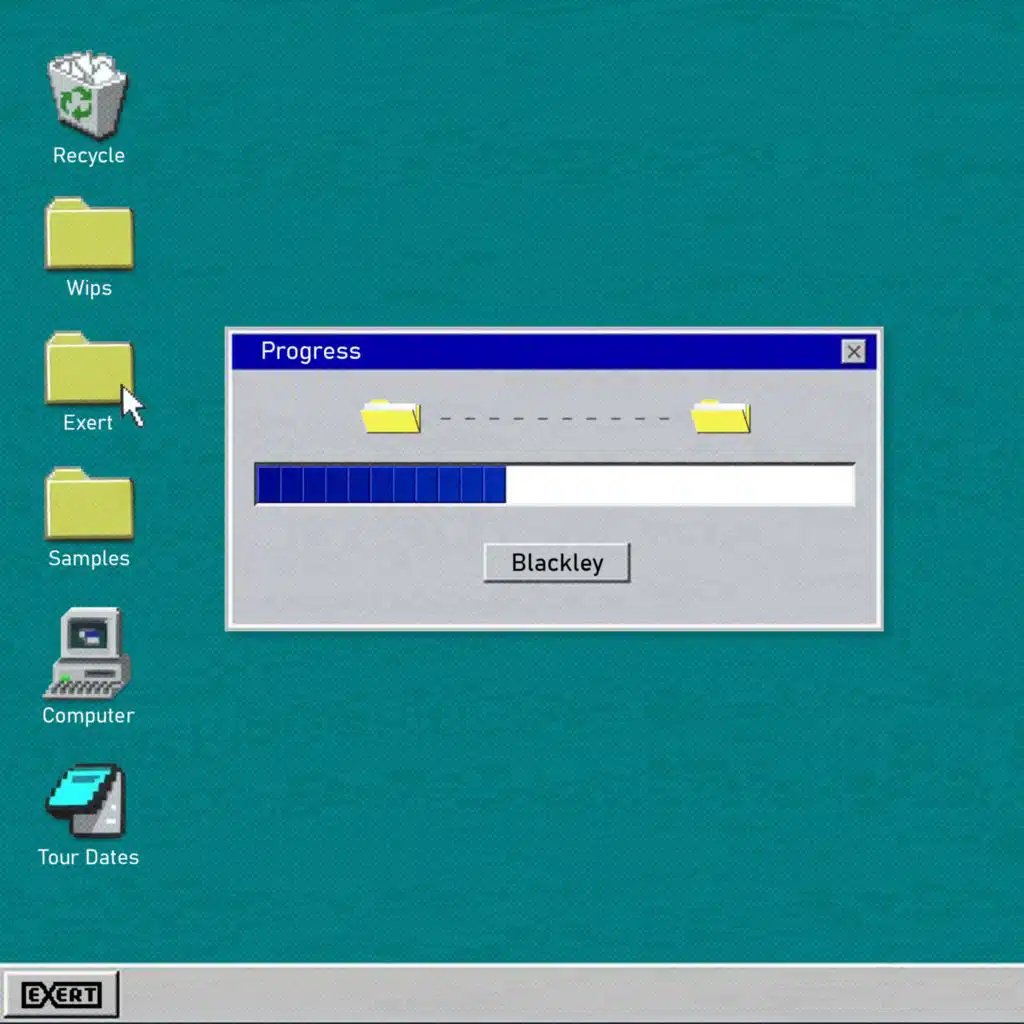
Task: Close the Progress dialog window
Action: coord(853,352)
